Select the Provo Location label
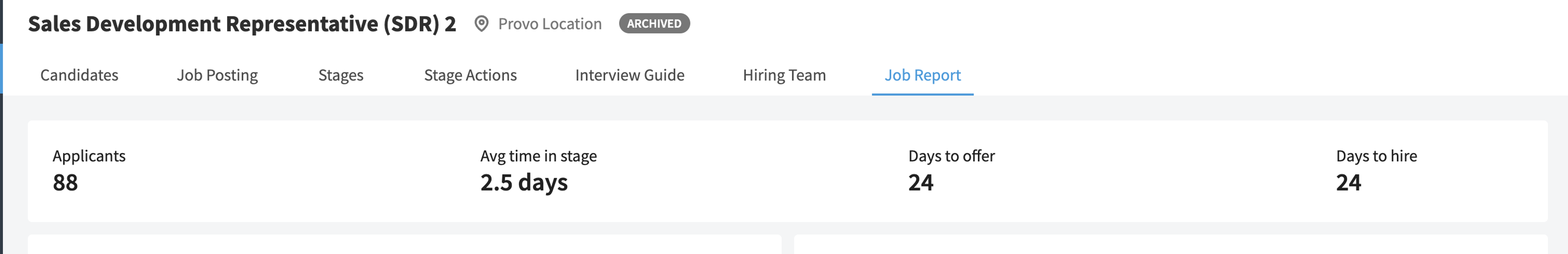This screenshot has height=254, width=1568. (x=550, y=24)
